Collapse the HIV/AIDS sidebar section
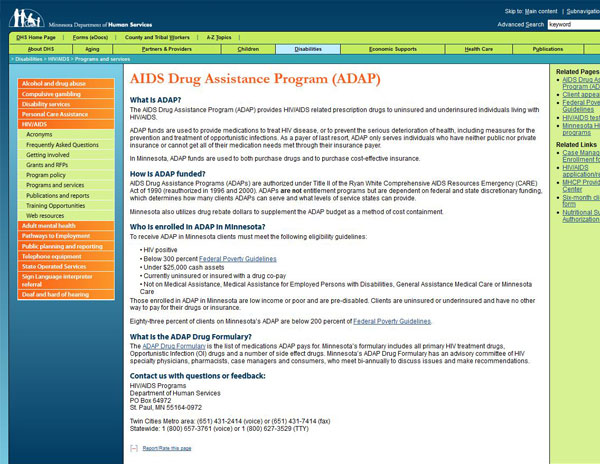The width and height of the screenshot is (600, 464). tap(66, 124)
